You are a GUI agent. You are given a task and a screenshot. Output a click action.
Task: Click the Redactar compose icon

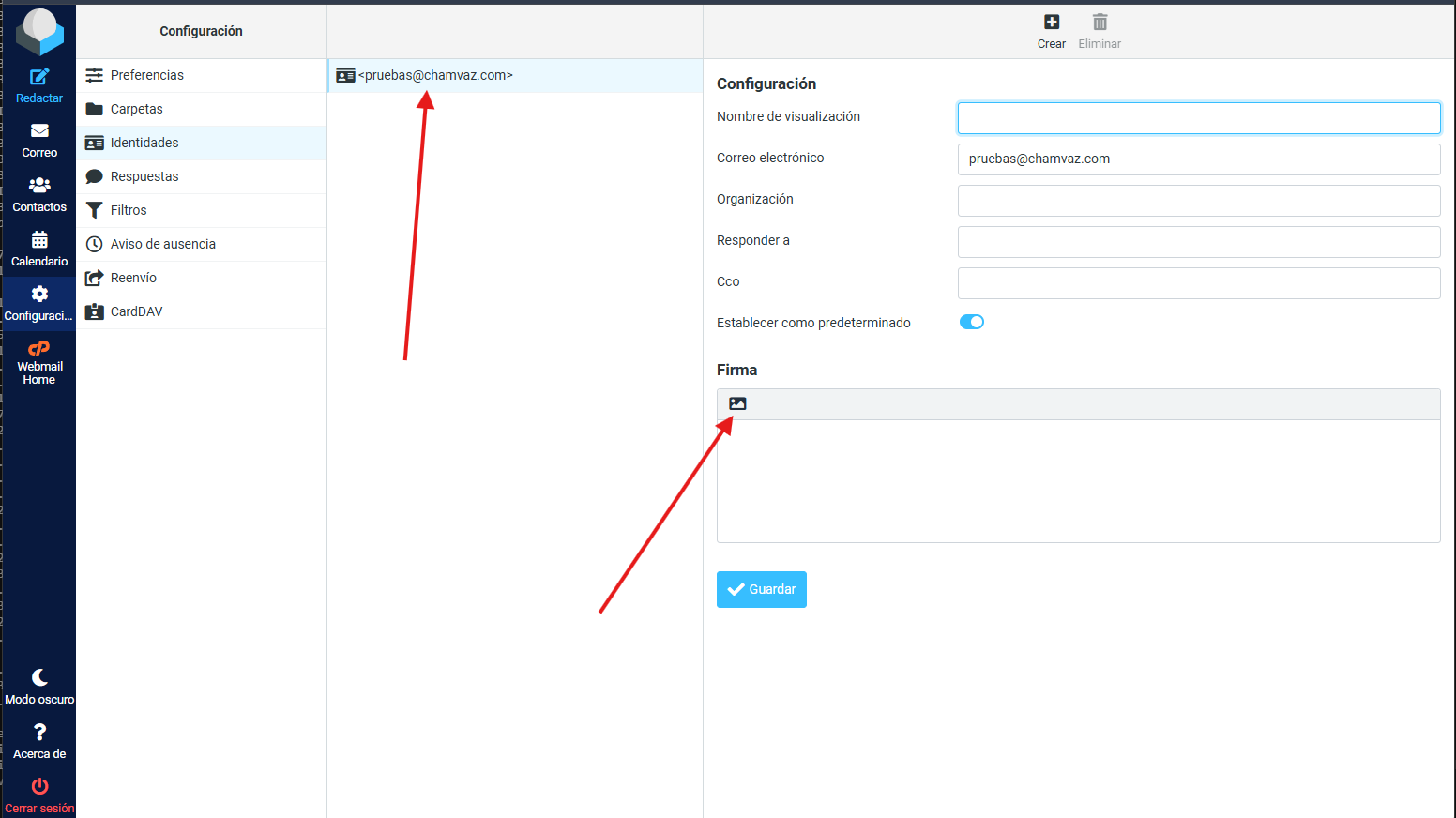pos(39,78)
